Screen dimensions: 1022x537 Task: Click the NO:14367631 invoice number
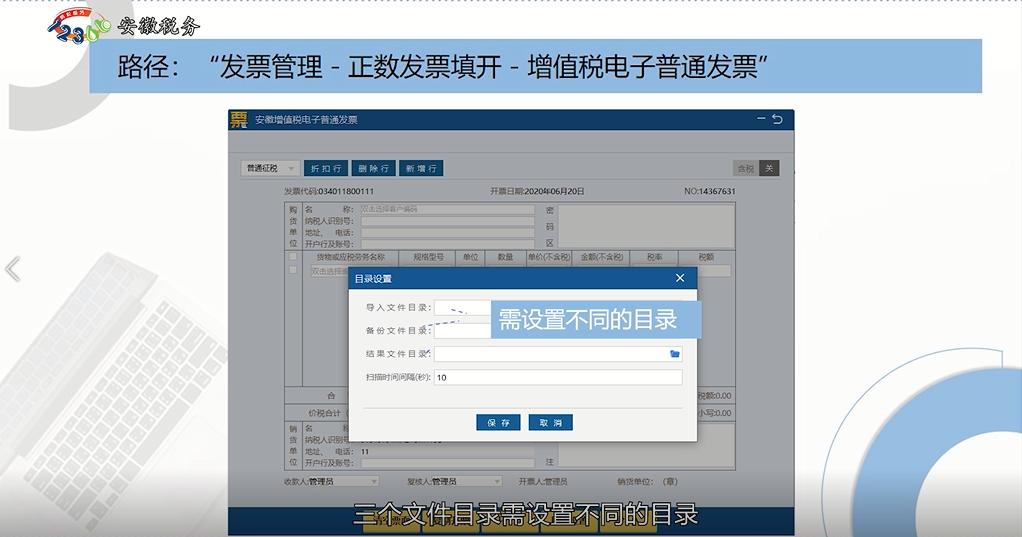click(x=709, y=191)
